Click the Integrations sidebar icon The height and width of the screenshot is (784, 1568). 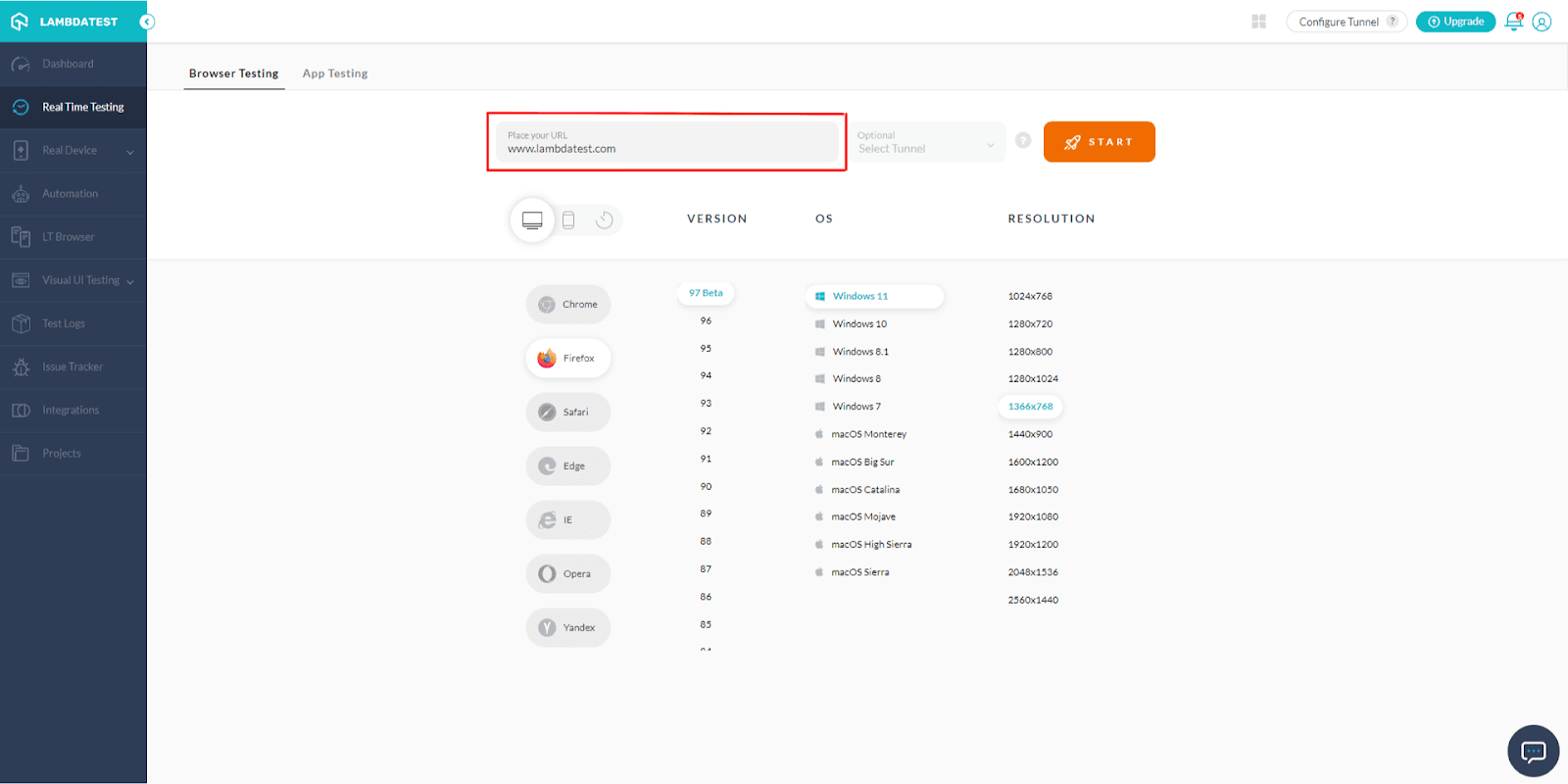click(x=21, y=410)
